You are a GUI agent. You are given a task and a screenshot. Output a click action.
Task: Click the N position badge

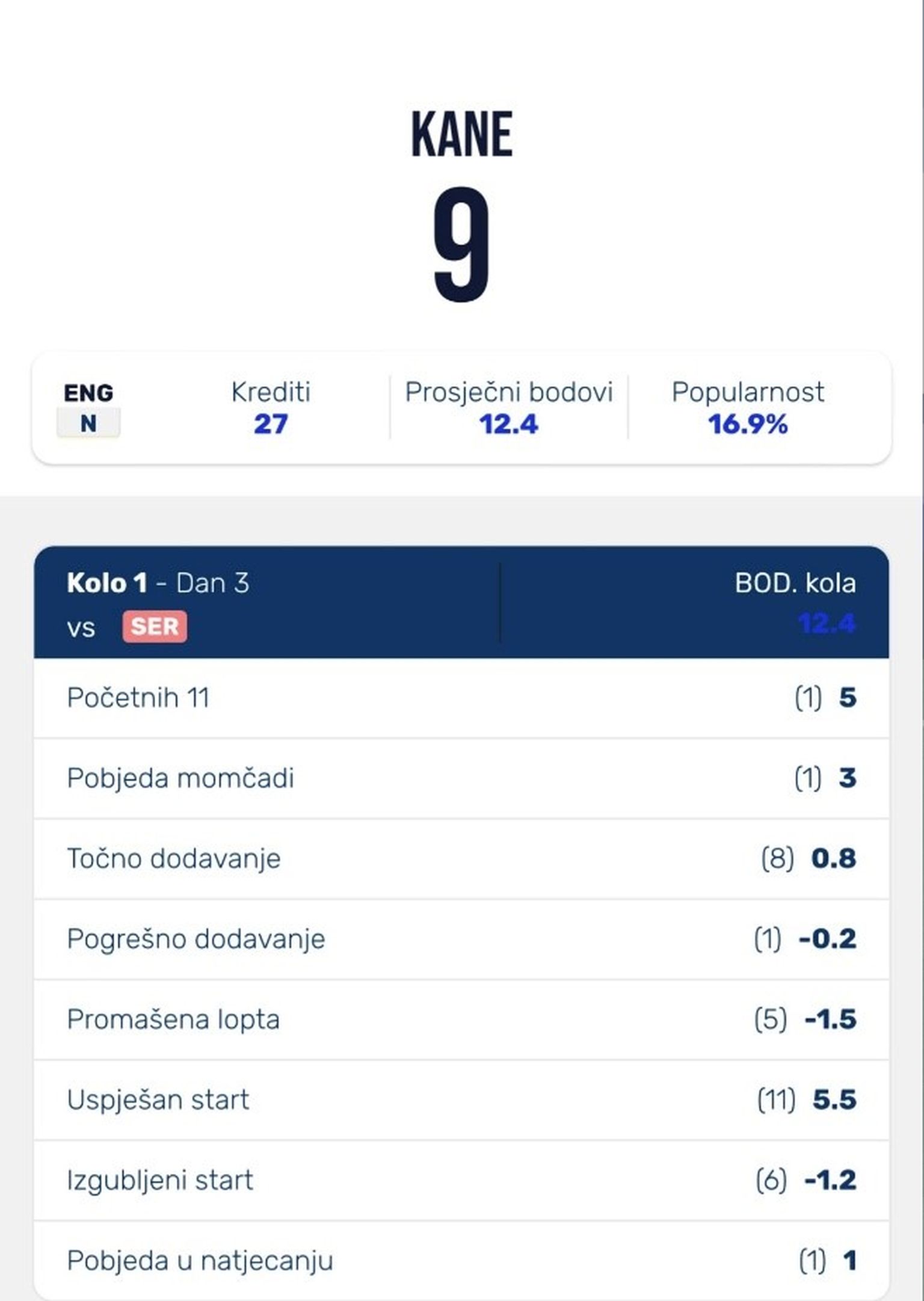(88, 423)
